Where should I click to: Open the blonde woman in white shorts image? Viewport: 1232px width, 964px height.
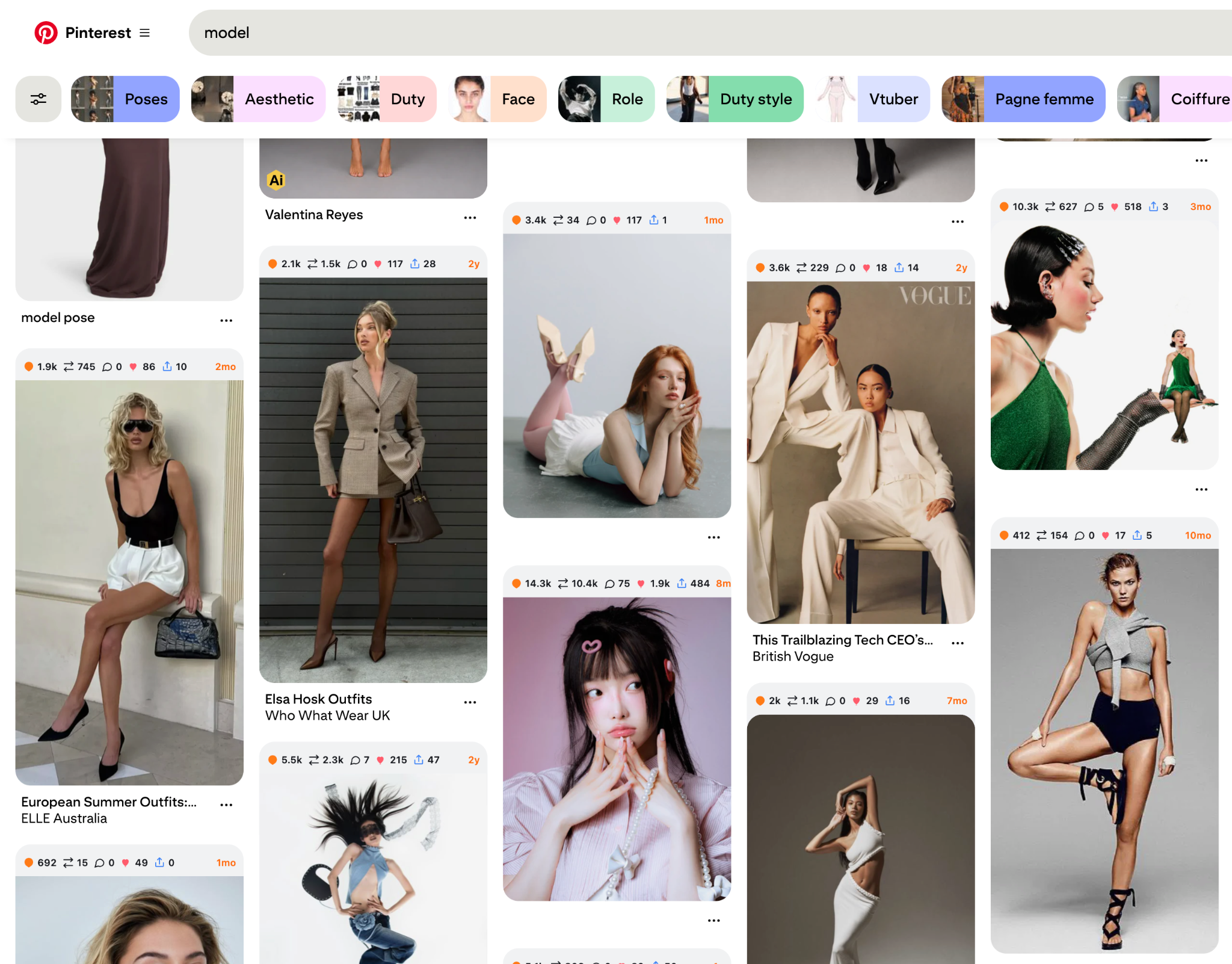[x=129, y=582]
